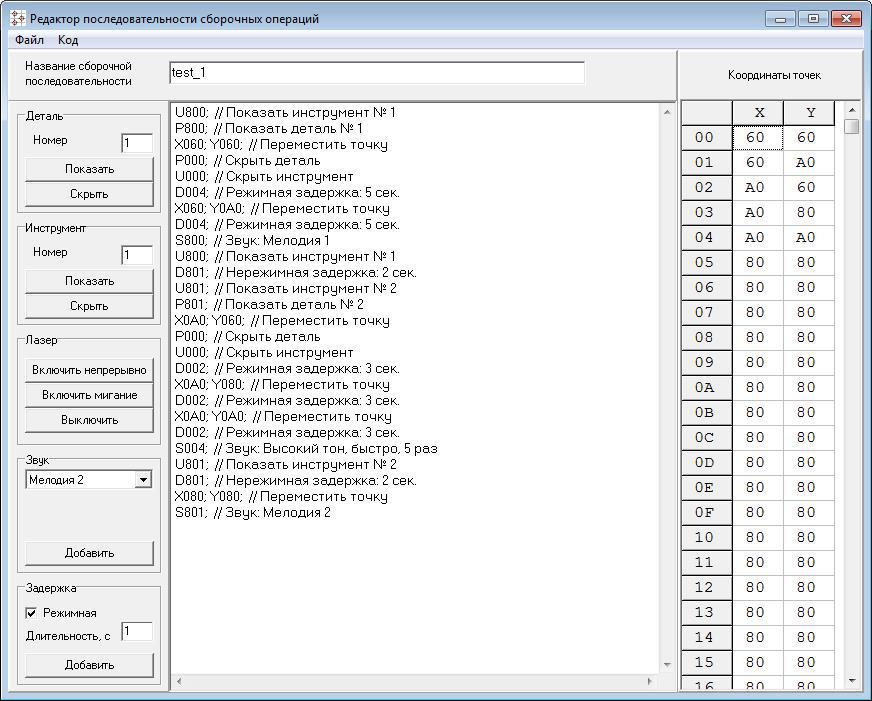Click Включить непрерывно laser button
The height and width of the screenshot is (701, 872).
coord(89,370)
